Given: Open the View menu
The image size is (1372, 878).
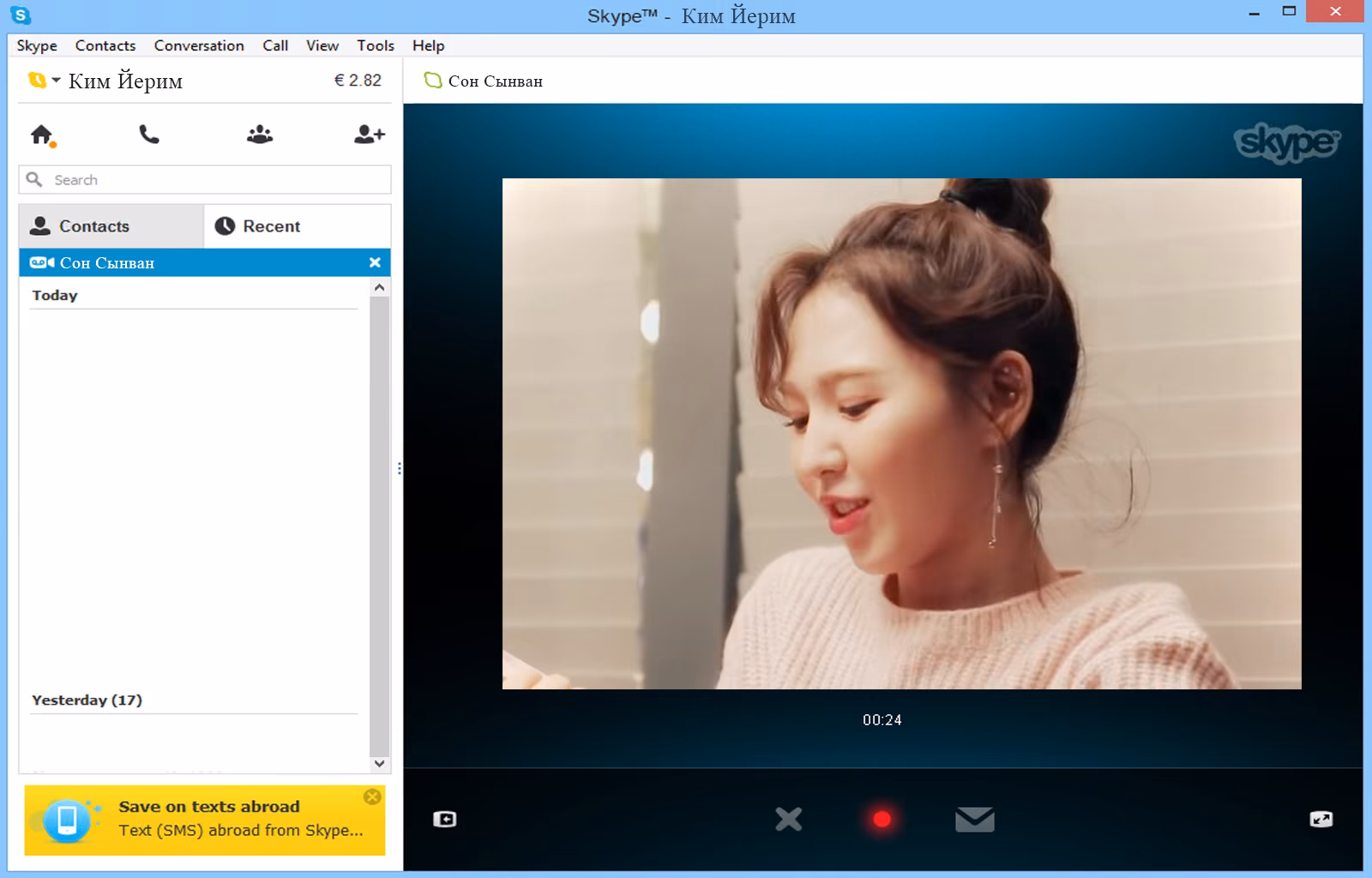Looking at the screenshot, I should point(322,45).
